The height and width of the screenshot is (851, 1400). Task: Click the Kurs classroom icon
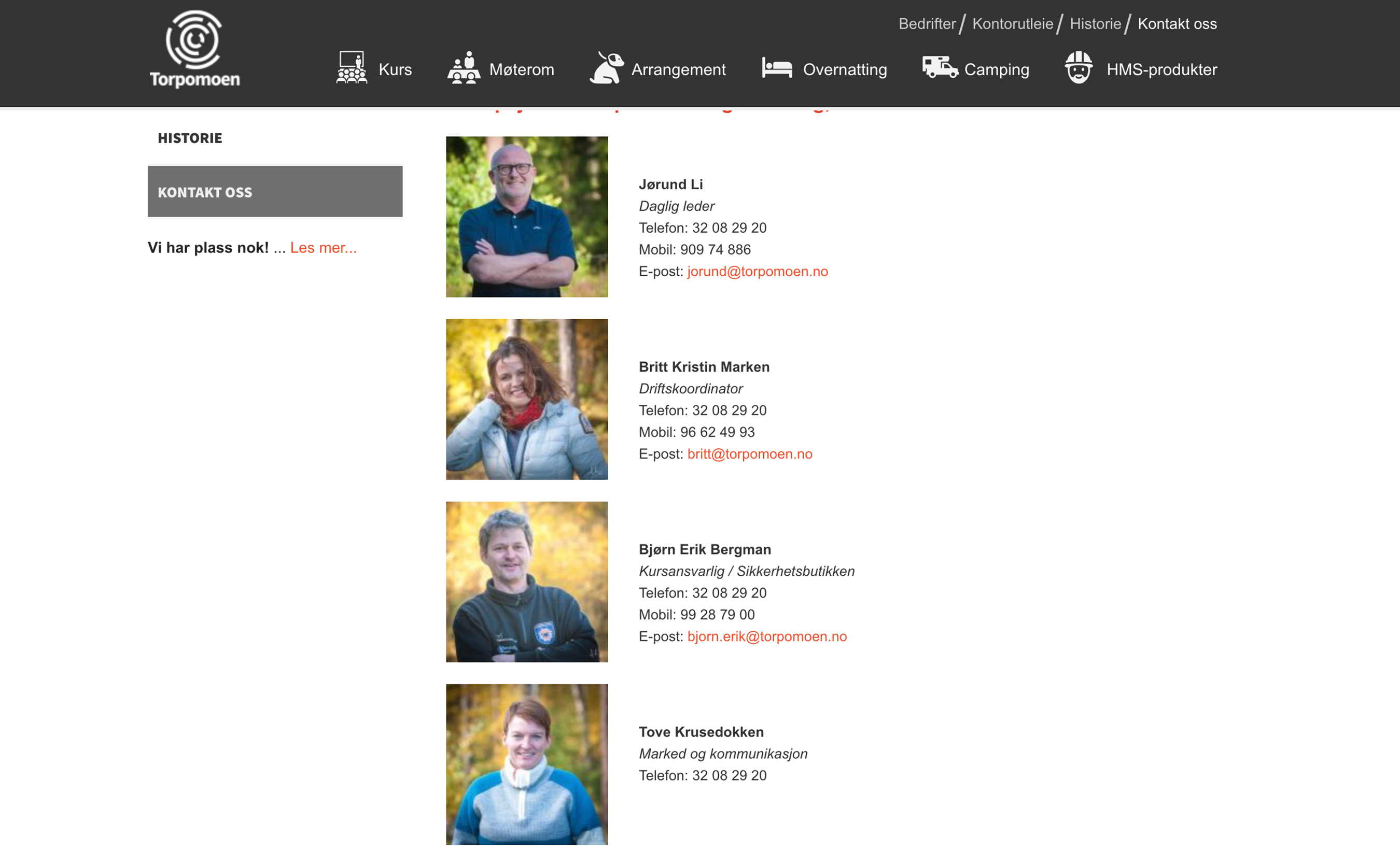click(x=351, y=67)
